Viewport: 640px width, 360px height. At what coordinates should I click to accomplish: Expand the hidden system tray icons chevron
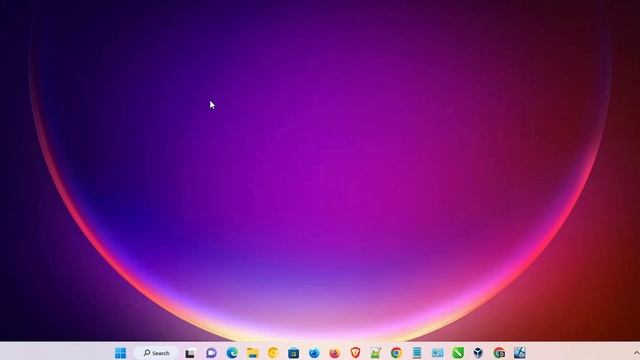pyautogui.click(x=636, y=353)
